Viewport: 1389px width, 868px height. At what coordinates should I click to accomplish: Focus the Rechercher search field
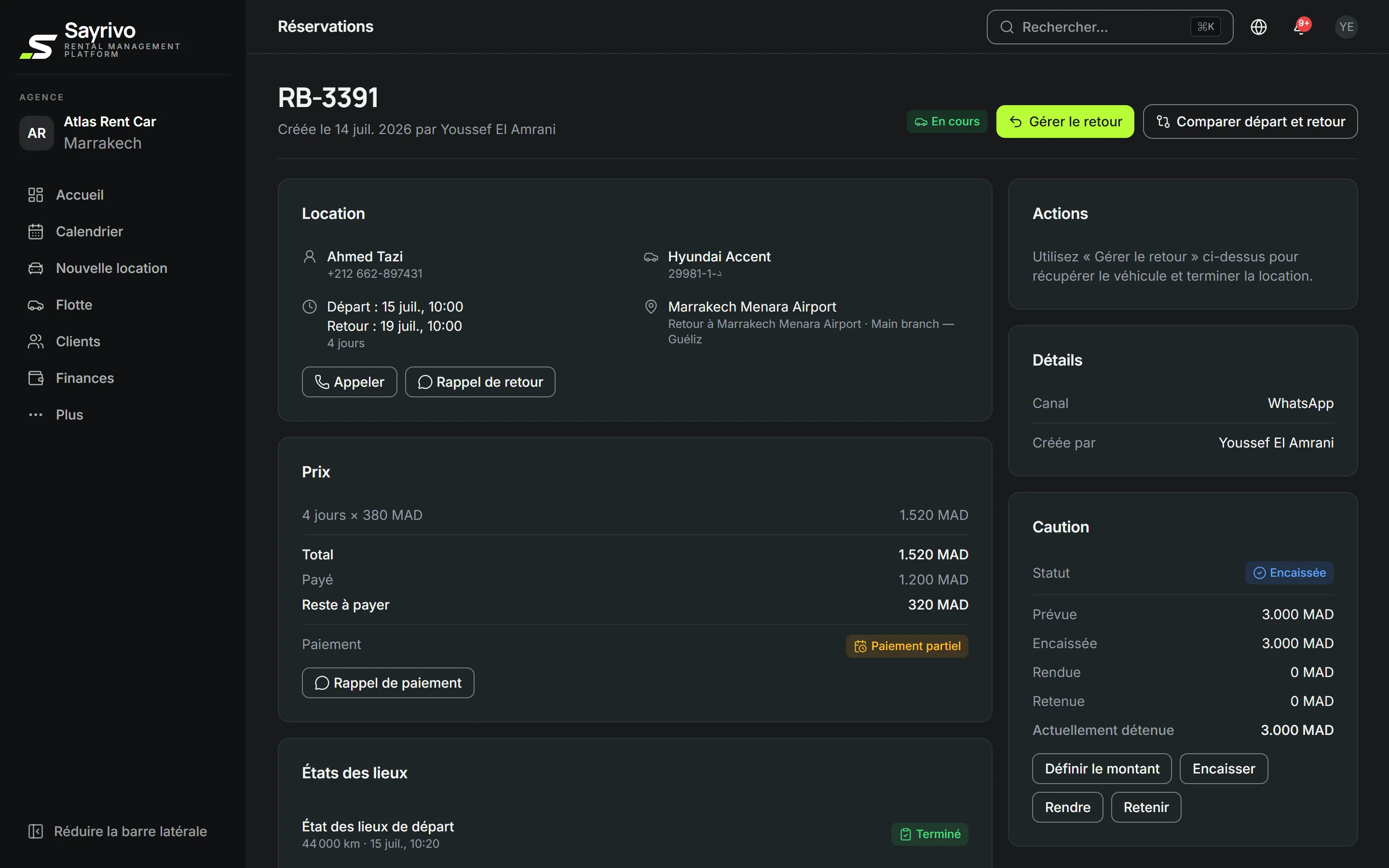[1109, 27]
